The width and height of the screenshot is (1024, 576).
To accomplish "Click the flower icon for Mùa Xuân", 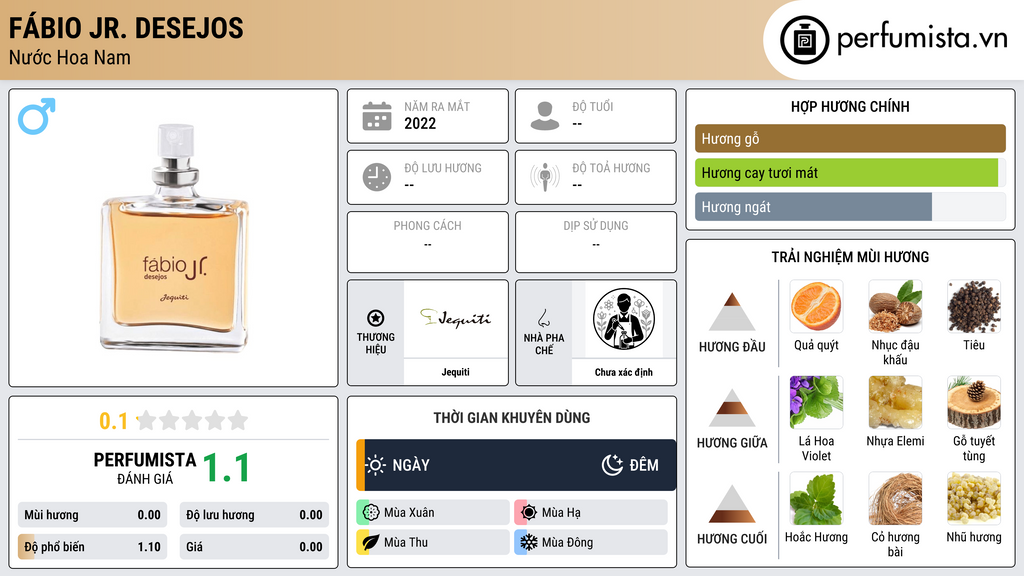I will tap(371, 513).
